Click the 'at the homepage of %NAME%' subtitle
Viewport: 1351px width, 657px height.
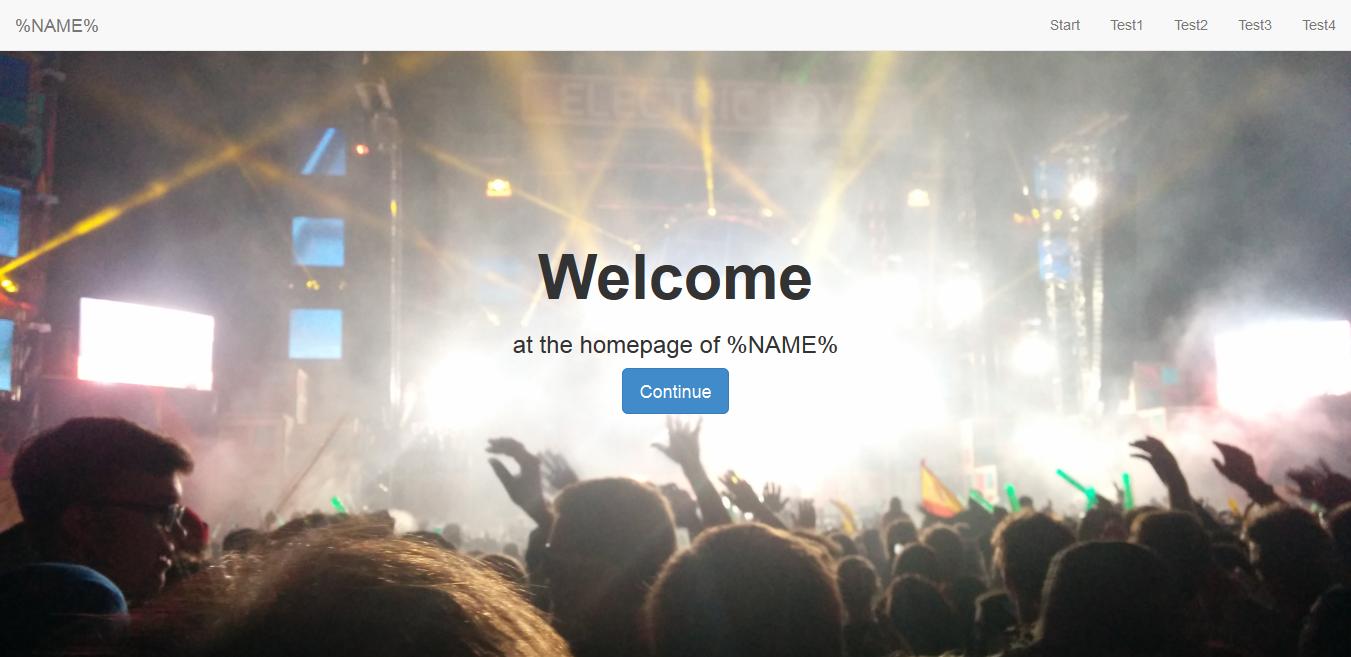(675, 345)
